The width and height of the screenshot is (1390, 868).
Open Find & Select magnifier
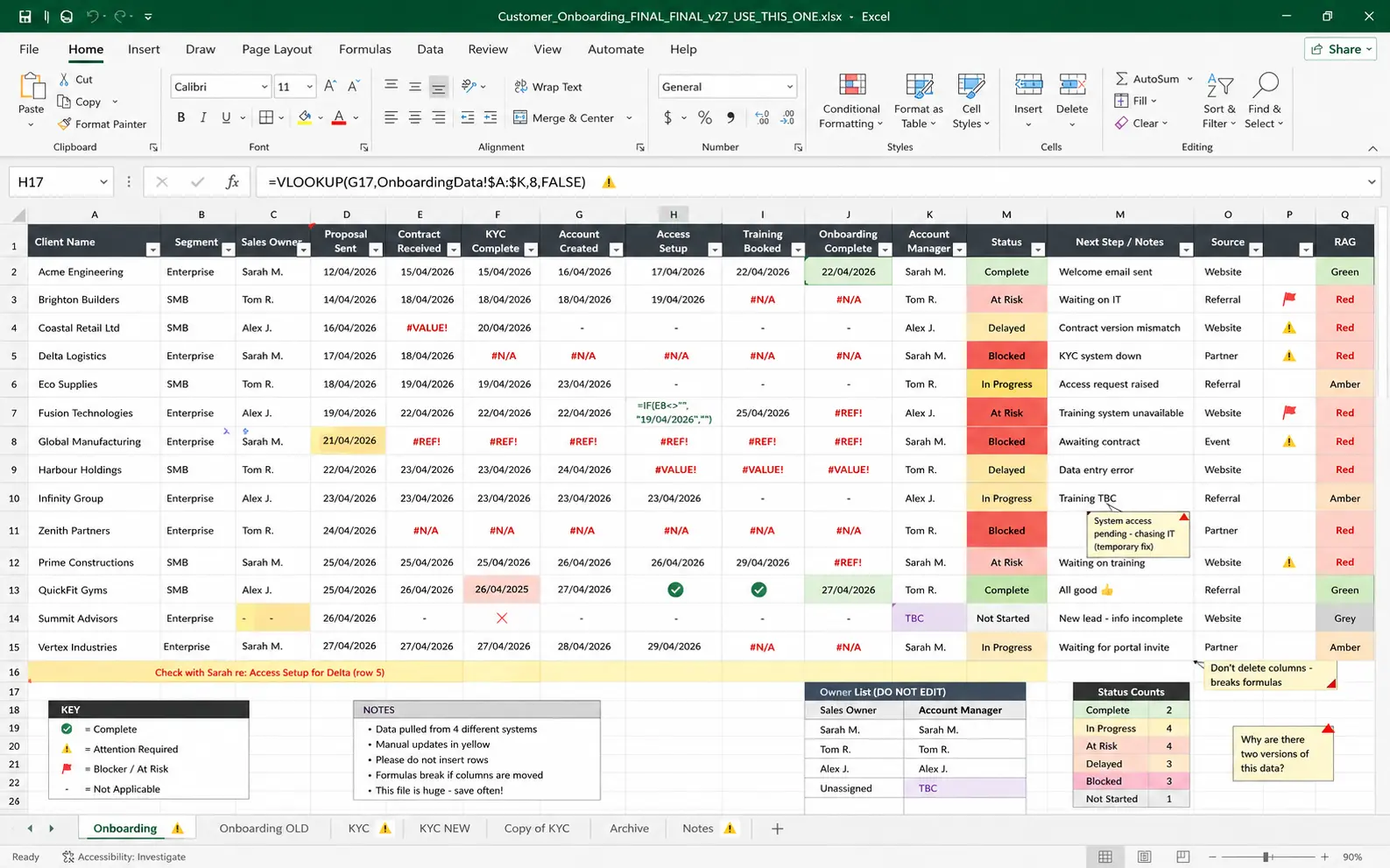pyautogui.click(x=1265, y=102)
